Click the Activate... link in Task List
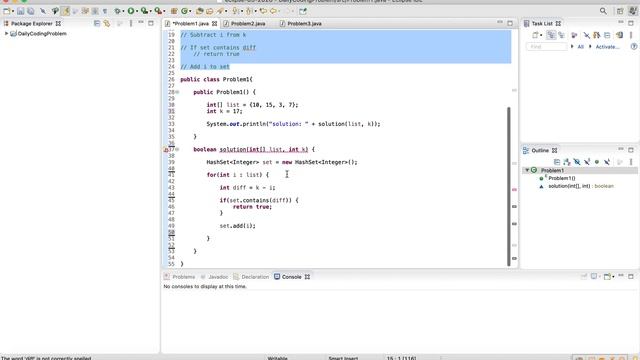Image resolution: width=640 pixels, height=360 pixels. pos(607,47)
